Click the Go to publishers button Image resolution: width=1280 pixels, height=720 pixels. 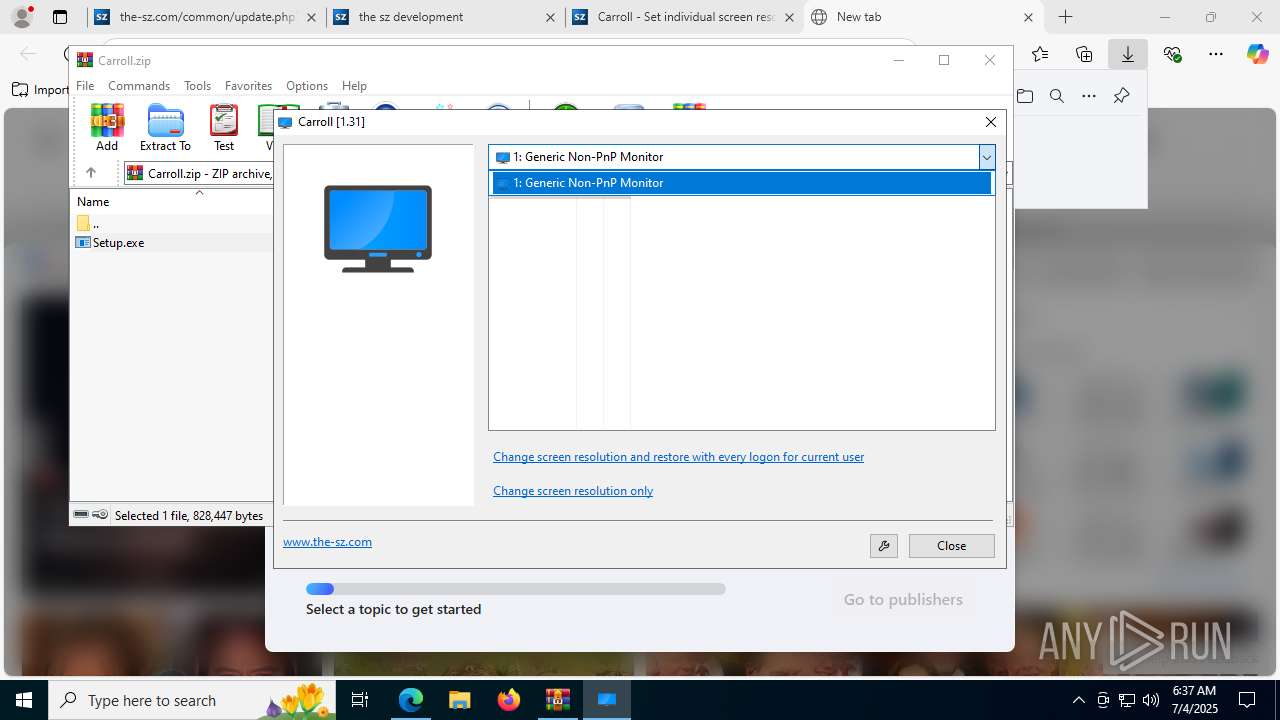tap(903, 600)
